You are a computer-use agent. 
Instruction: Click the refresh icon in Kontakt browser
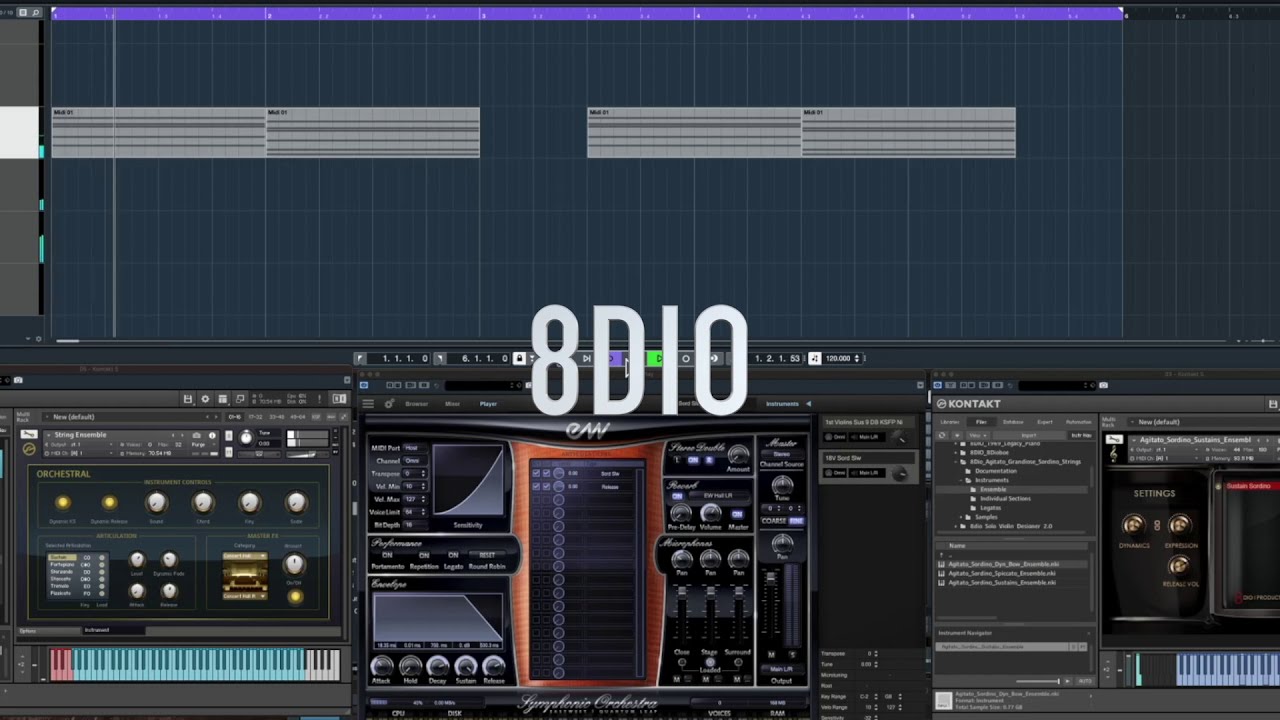tap(942, 435)
